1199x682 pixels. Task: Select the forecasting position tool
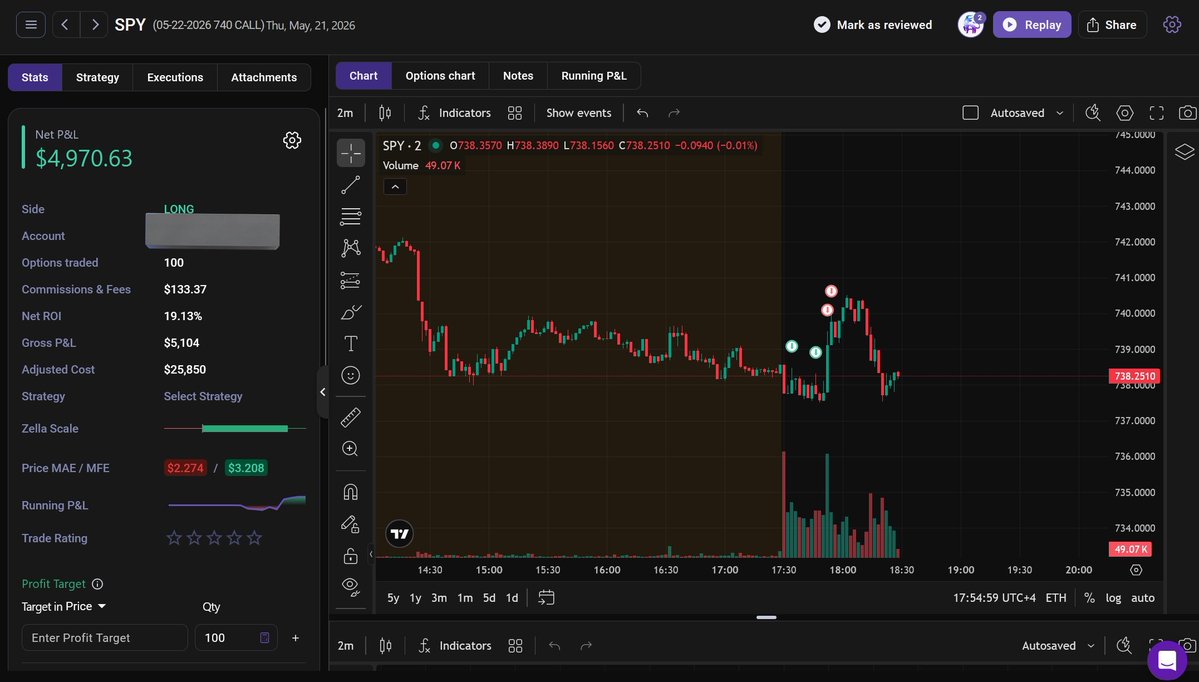[x=351, y=281]
